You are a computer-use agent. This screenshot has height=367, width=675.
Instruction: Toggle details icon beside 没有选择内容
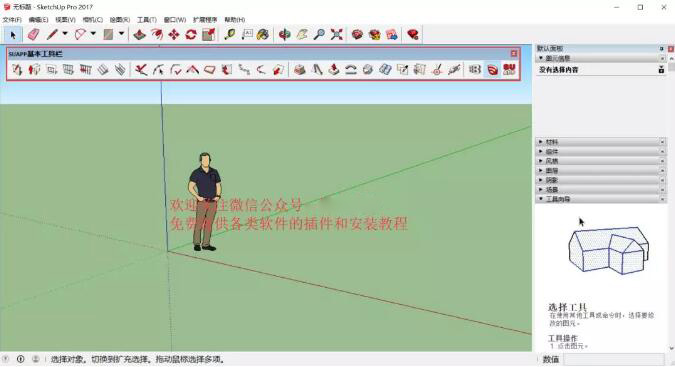661,69
